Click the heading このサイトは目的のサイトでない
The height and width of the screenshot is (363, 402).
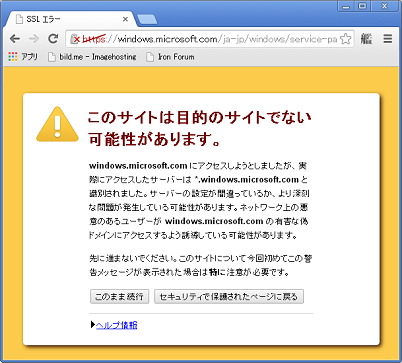(200, 117)
